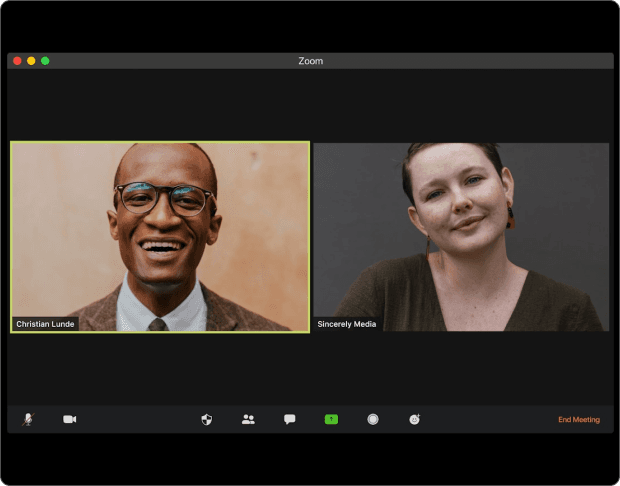The image size is (620, 486).
Task: Click the Christian Lunde name label
Action: coord(45,324)
